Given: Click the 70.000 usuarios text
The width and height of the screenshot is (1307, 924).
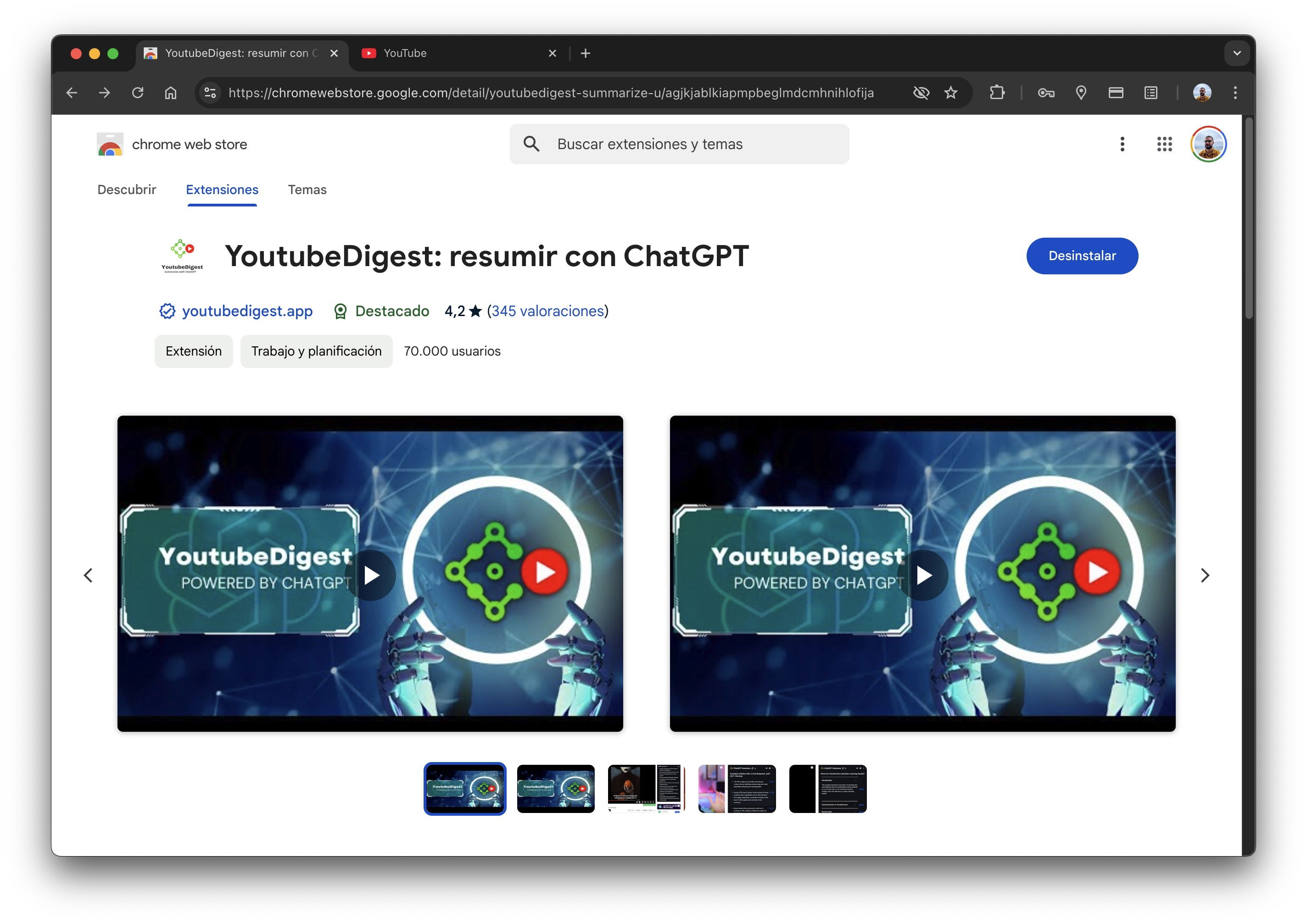Looking at the screenshot, I should (x=452, y=351).
